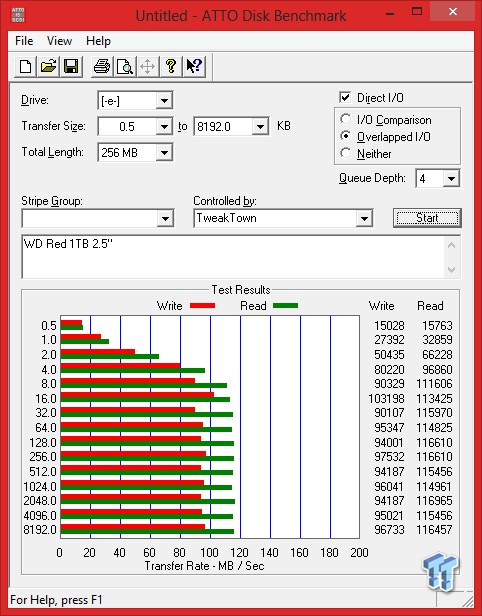Open the View menu
The height and width of the screenshot is (616, 482).
(x=59, y=41)
